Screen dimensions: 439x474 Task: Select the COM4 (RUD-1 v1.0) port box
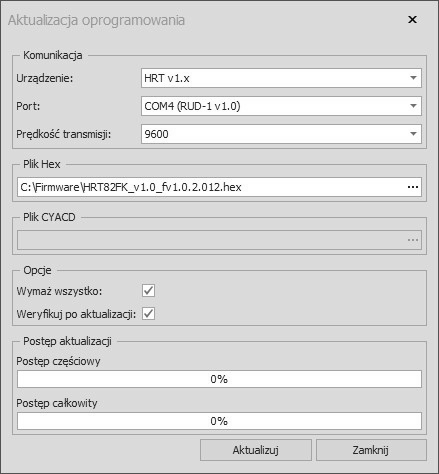point(281,106)
